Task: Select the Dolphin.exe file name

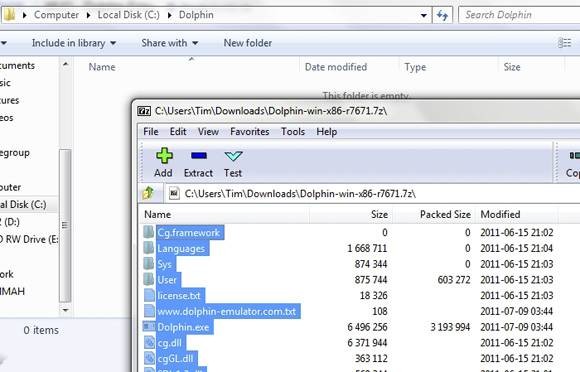Action: (183, 327)
